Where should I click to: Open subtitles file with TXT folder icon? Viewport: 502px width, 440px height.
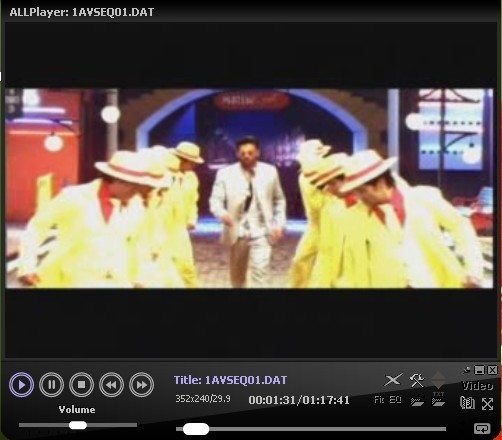(438, 399)
